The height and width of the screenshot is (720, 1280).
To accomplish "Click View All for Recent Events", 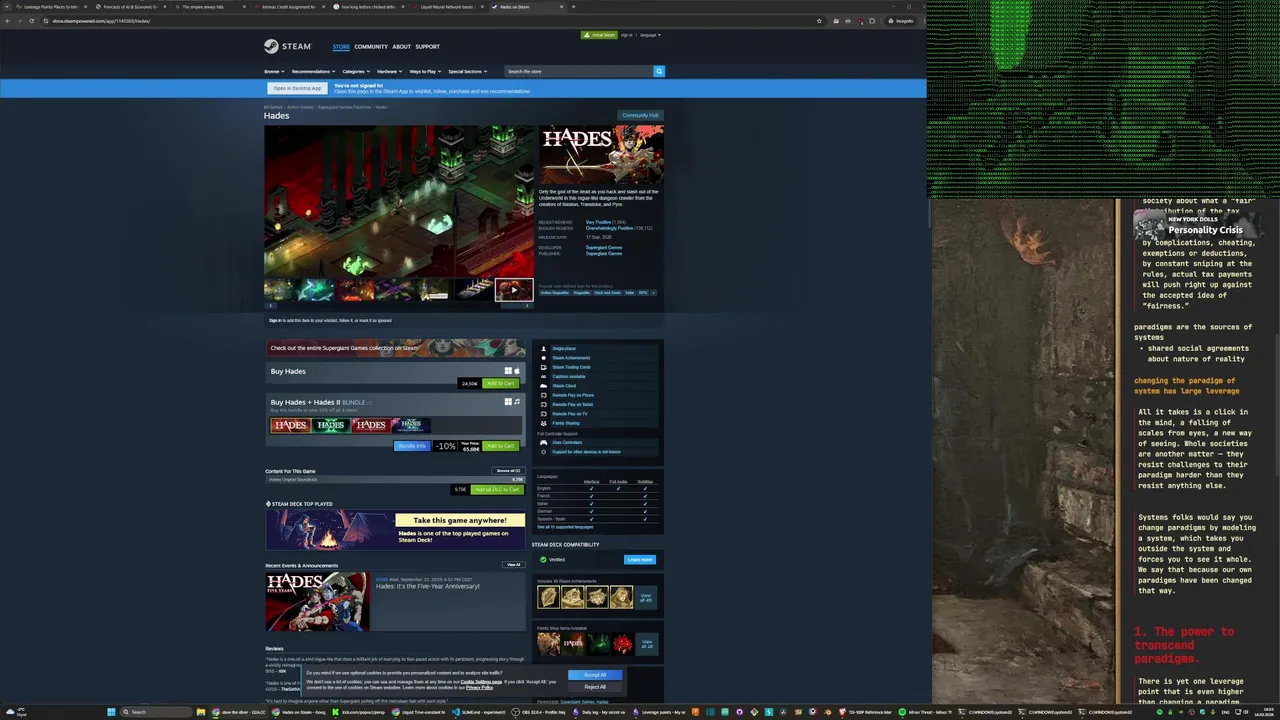I will coord(514,565).
